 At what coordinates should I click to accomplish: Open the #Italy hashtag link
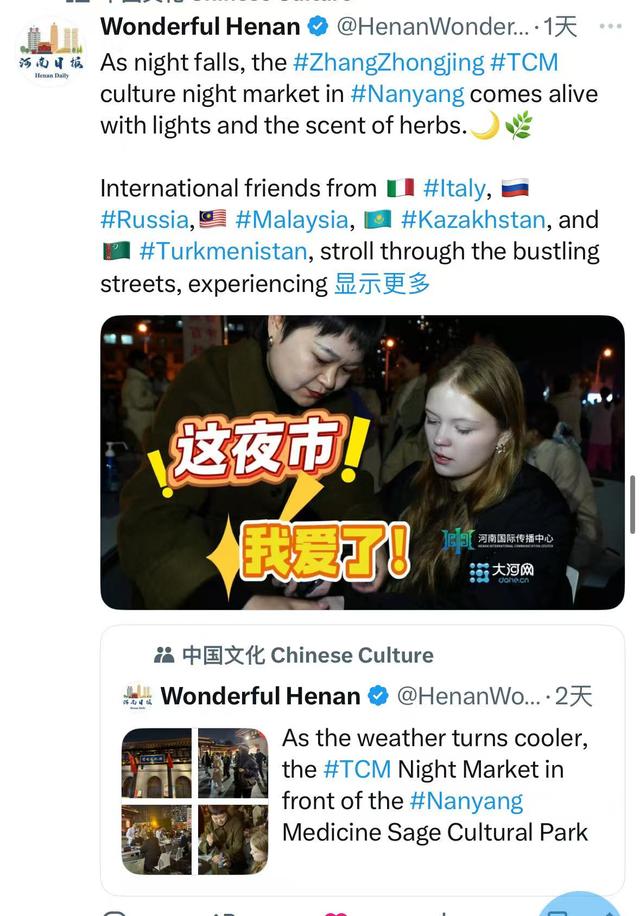tap(454, 188)
